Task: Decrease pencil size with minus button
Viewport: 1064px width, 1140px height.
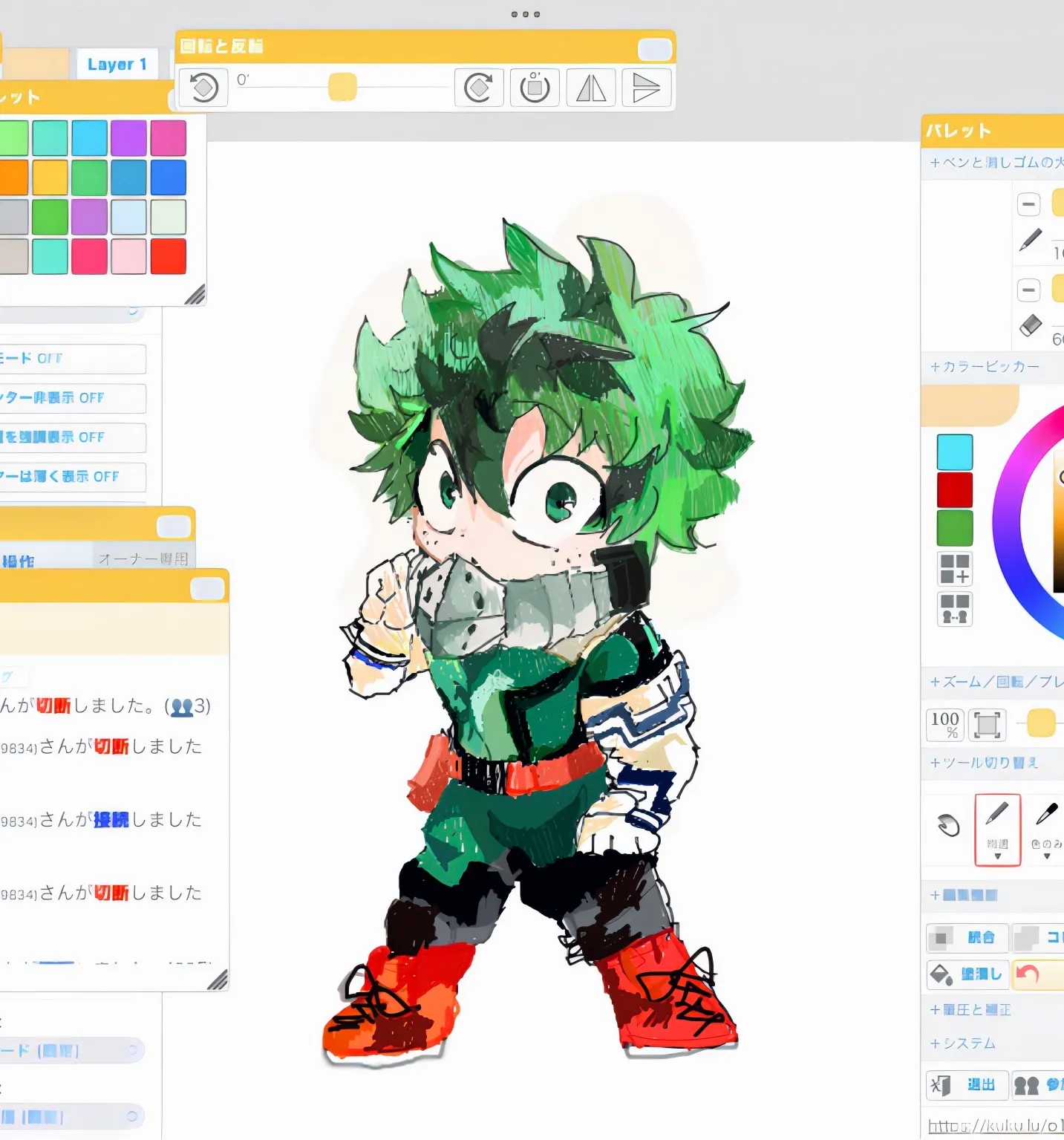Action: (1028, 204)
